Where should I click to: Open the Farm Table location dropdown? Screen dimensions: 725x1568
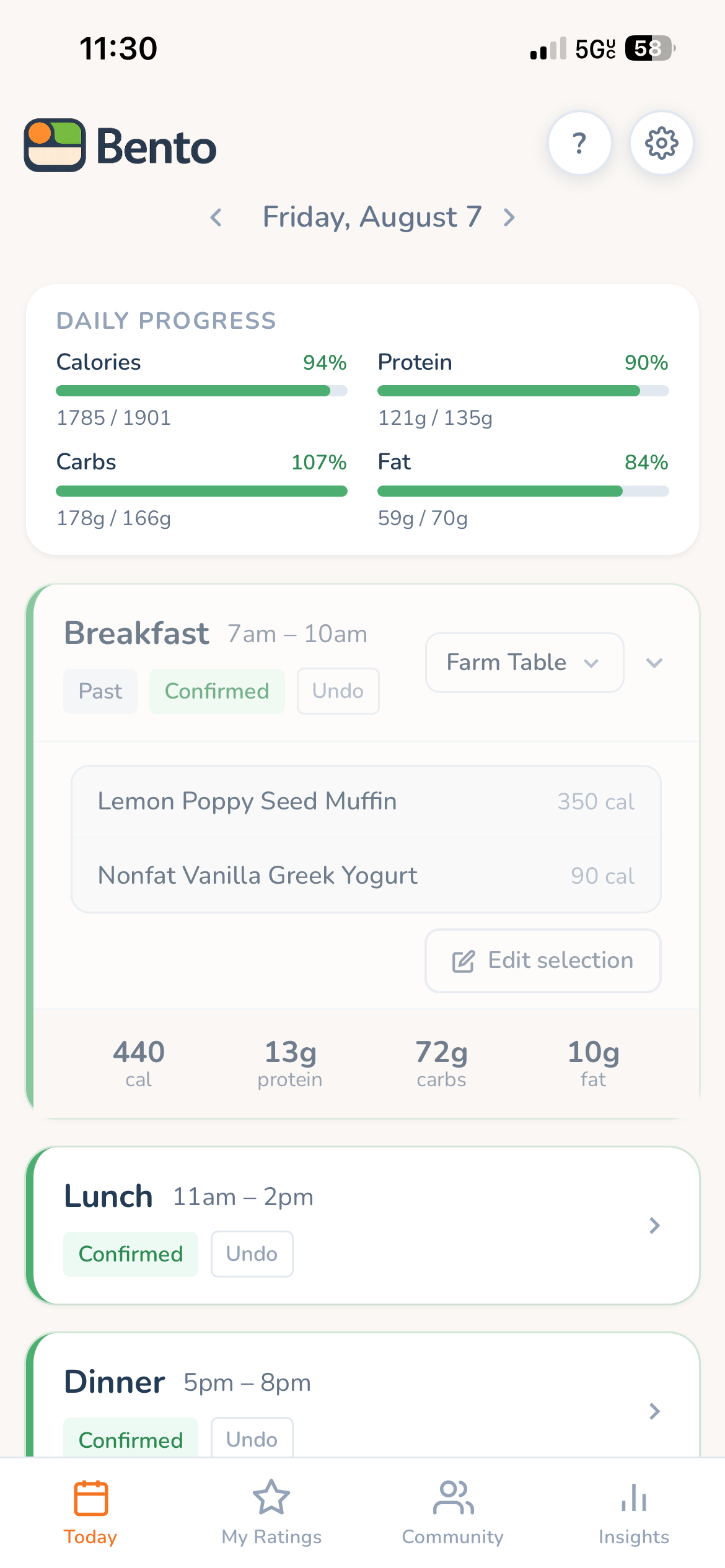[x=524, y=663]
